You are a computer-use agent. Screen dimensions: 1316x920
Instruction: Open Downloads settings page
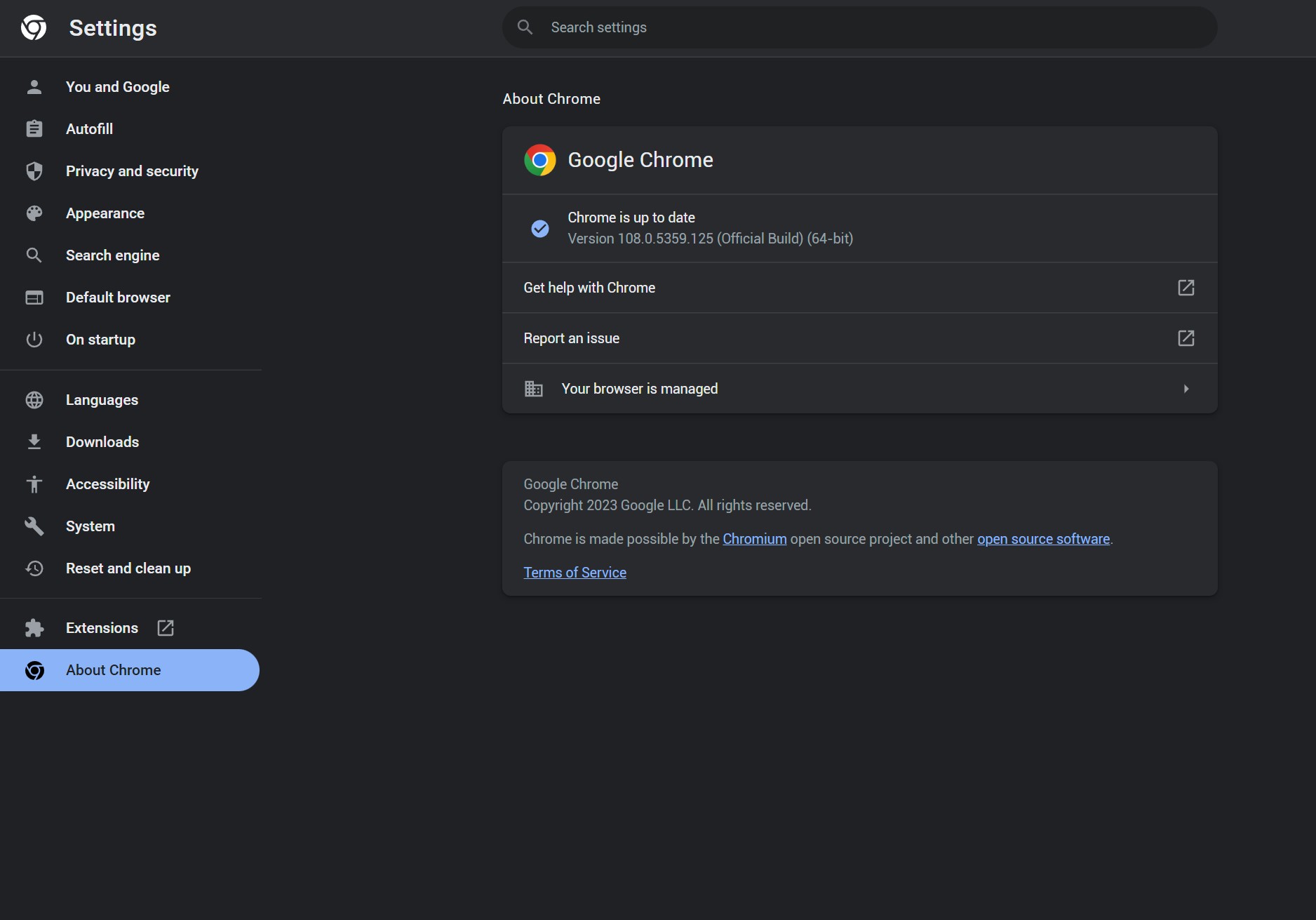(x=130, y=442)
